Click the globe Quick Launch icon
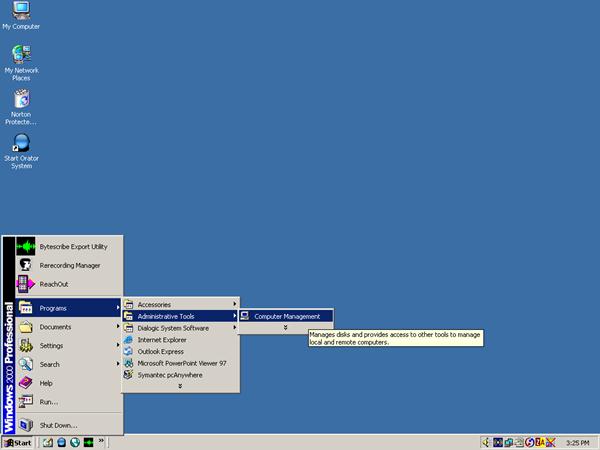The image size is (600, 450). click(x=75, y=442)
